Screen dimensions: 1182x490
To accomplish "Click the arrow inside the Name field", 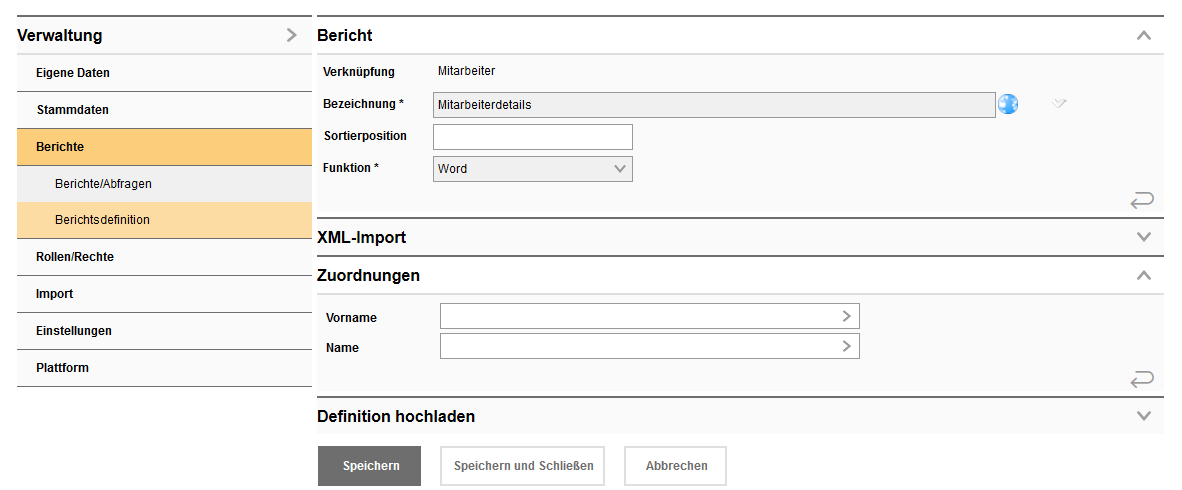I will coord(846,346).
